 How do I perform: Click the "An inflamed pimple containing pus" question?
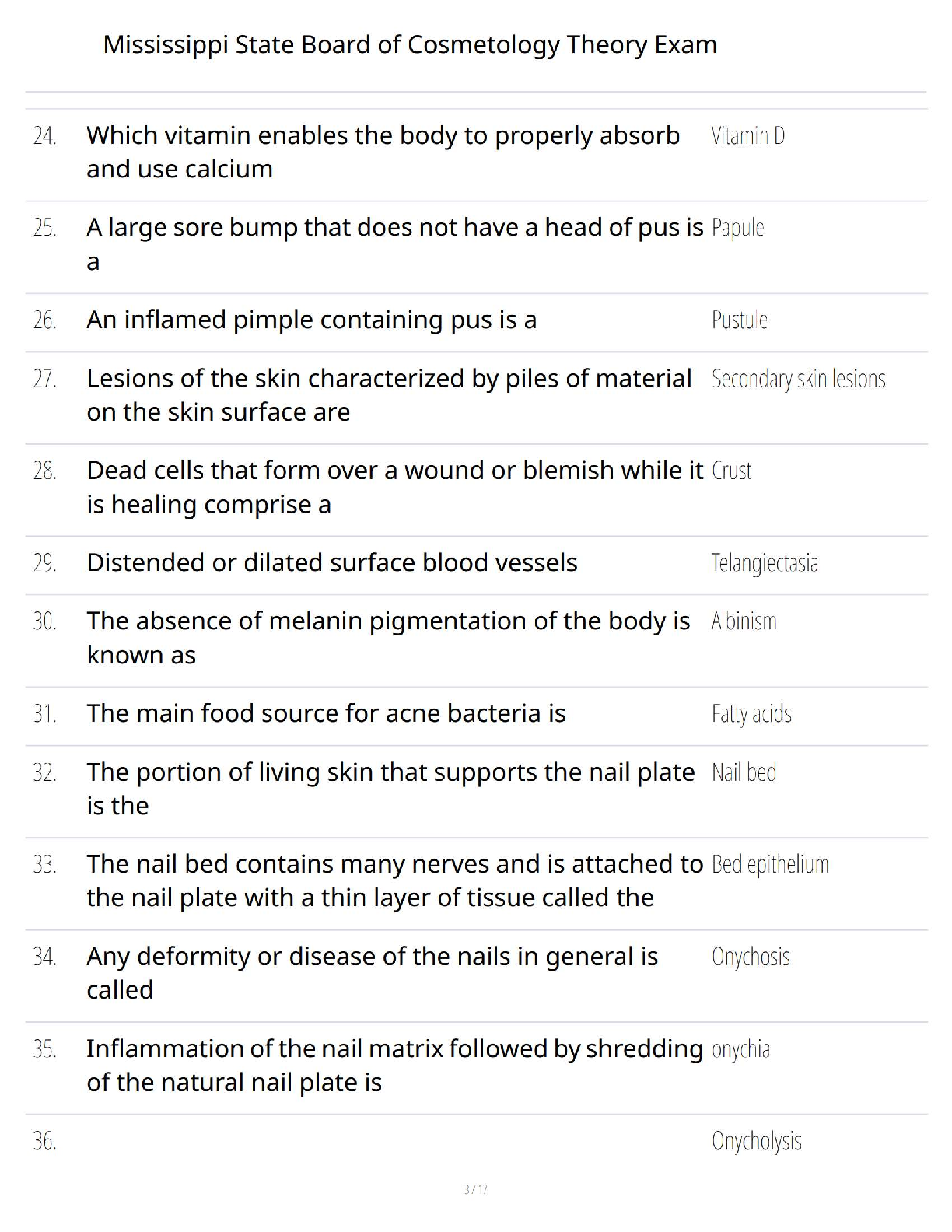pos(311,320)
